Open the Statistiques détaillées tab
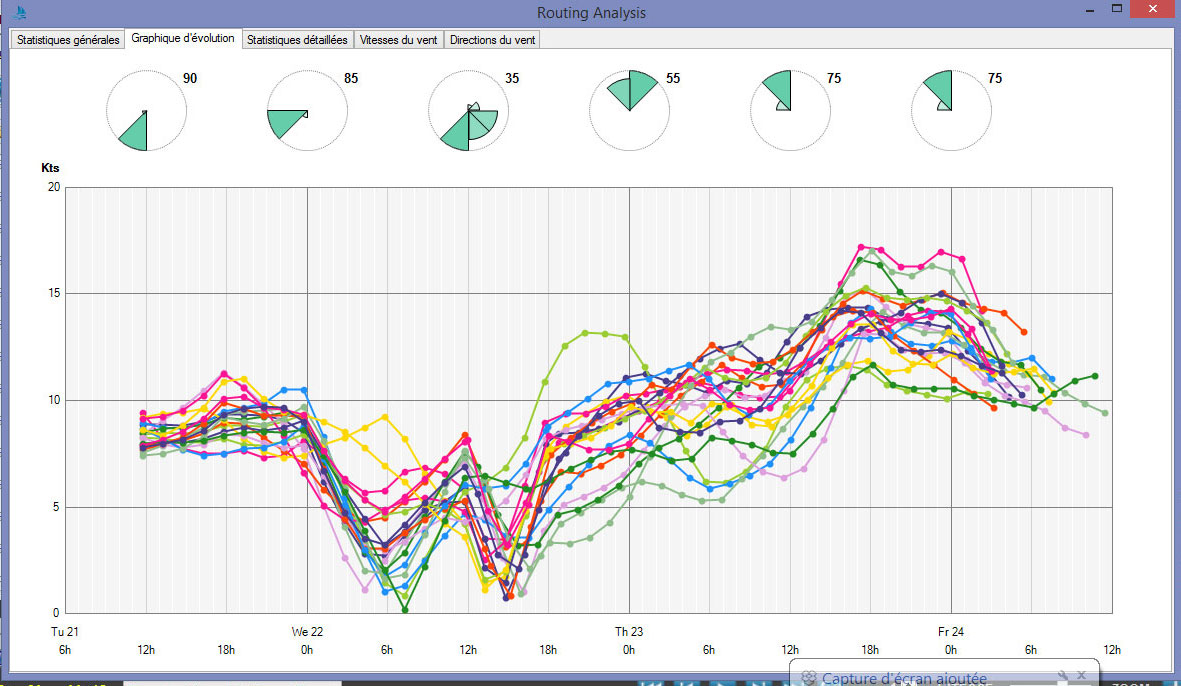Image resolution: width=1181 pixels, height=686 pixels. pos(297,40)
